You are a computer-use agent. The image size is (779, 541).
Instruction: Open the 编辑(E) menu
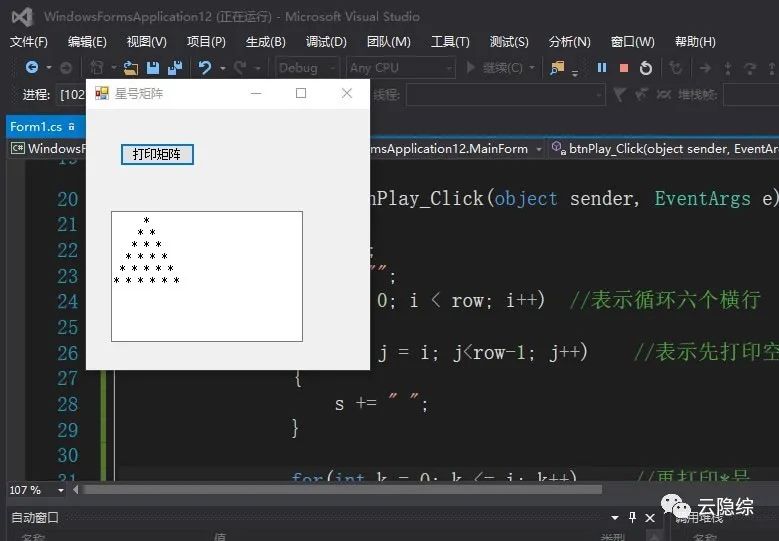[x=87, y=42]
